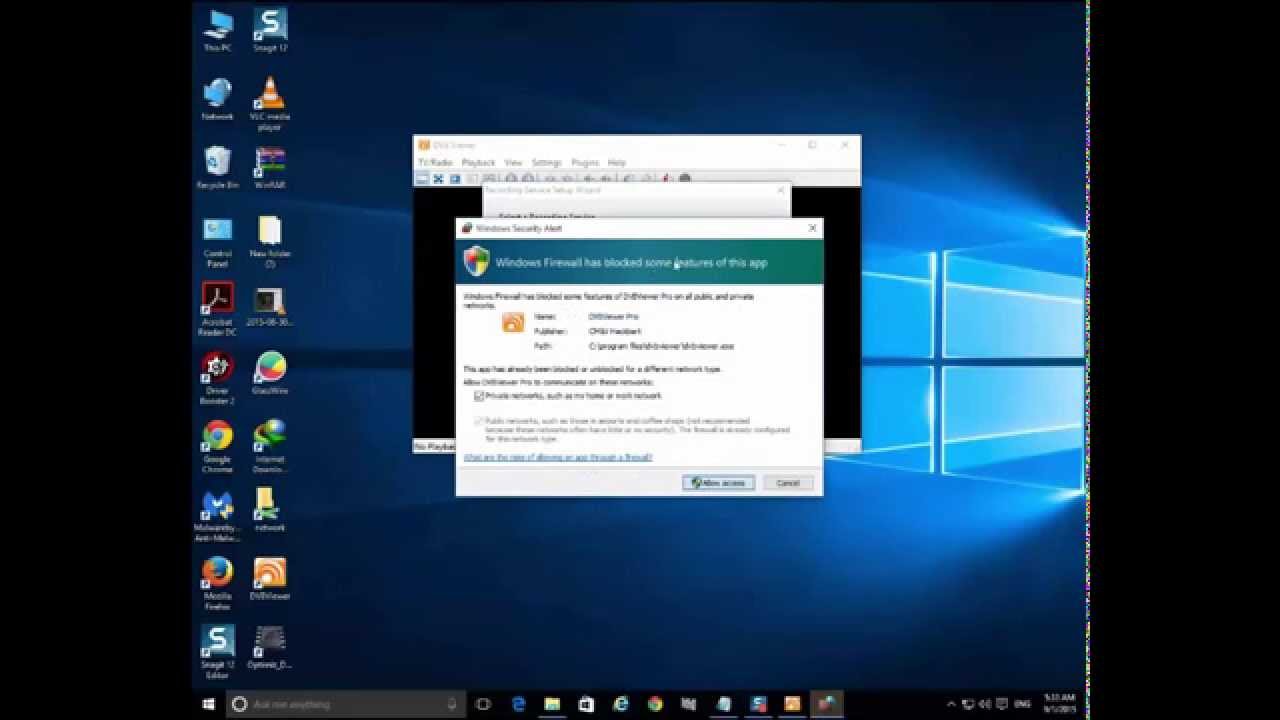Open the This PC desktop icon

pos(218,31)
